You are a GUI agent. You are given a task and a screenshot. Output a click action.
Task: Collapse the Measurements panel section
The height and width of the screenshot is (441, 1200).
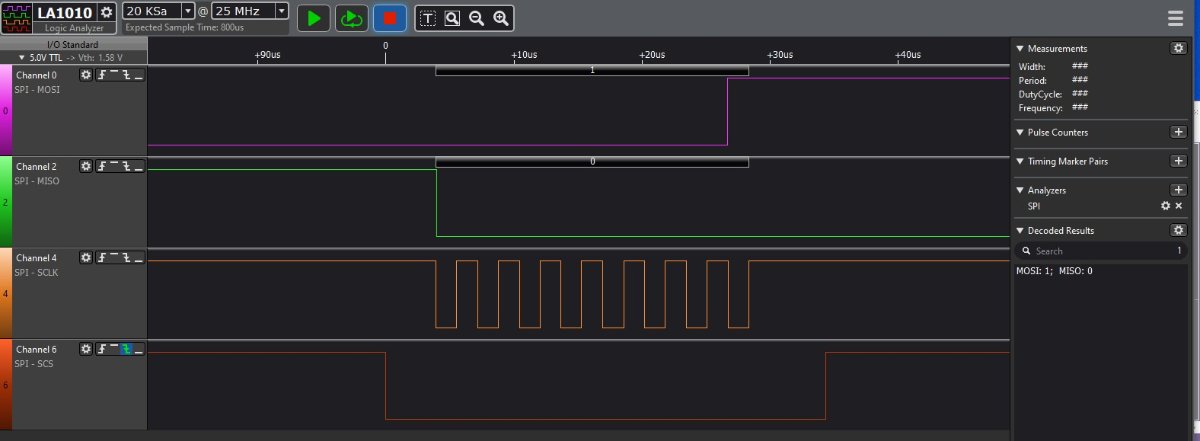click(1020, 48)
